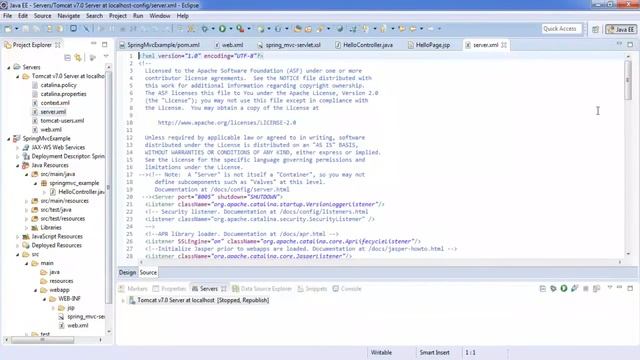Open the Snippets view tab

pyautogui.click(x=312, y=289)
